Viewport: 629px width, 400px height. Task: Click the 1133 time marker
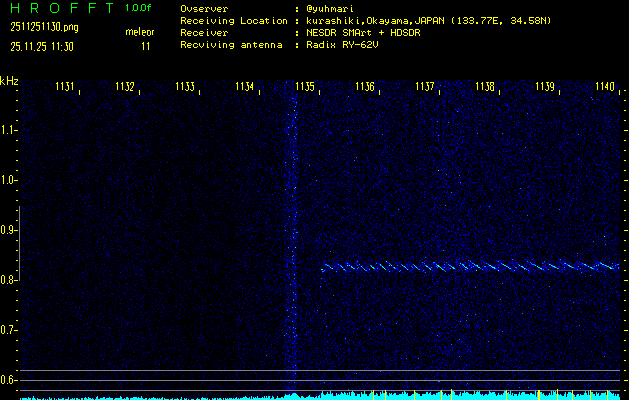[185, 88]
